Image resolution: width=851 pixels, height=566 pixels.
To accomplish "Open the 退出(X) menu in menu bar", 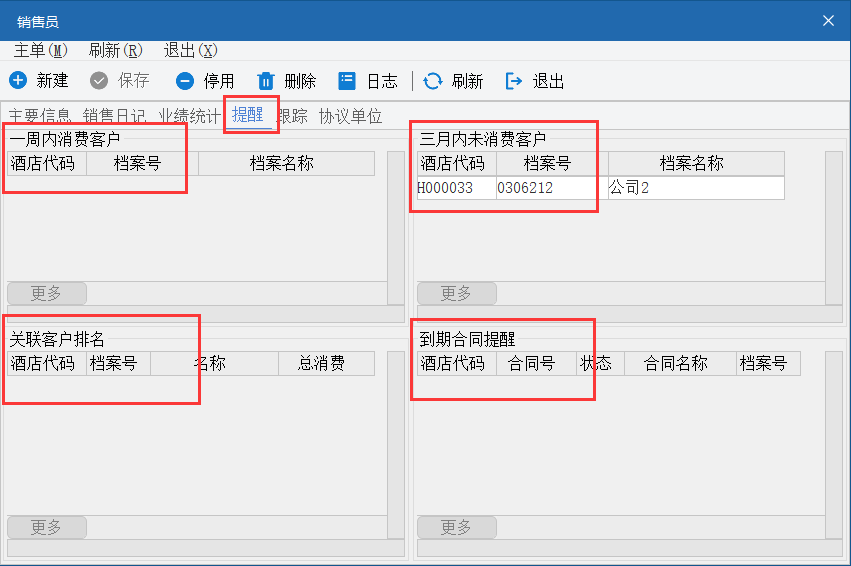I will coord(190,50).
